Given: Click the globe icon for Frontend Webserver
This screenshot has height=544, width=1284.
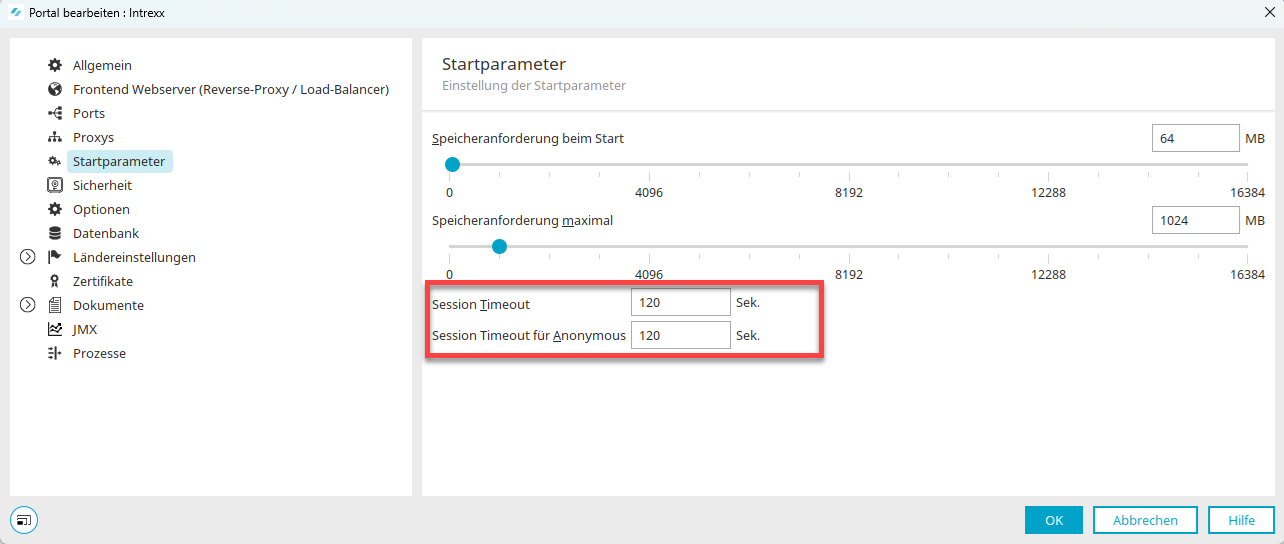Looking at the screenshot, I should (x=55, y=89).
